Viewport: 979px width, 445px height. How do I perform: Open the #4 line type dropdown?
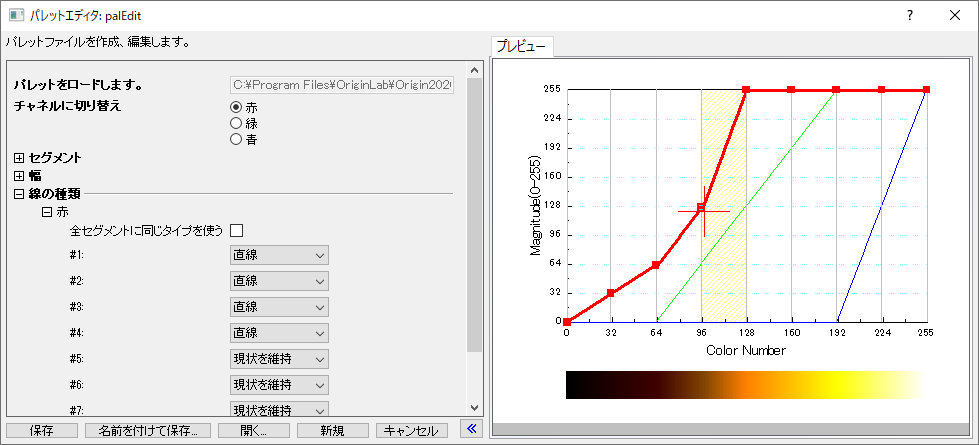click(279, 333)
